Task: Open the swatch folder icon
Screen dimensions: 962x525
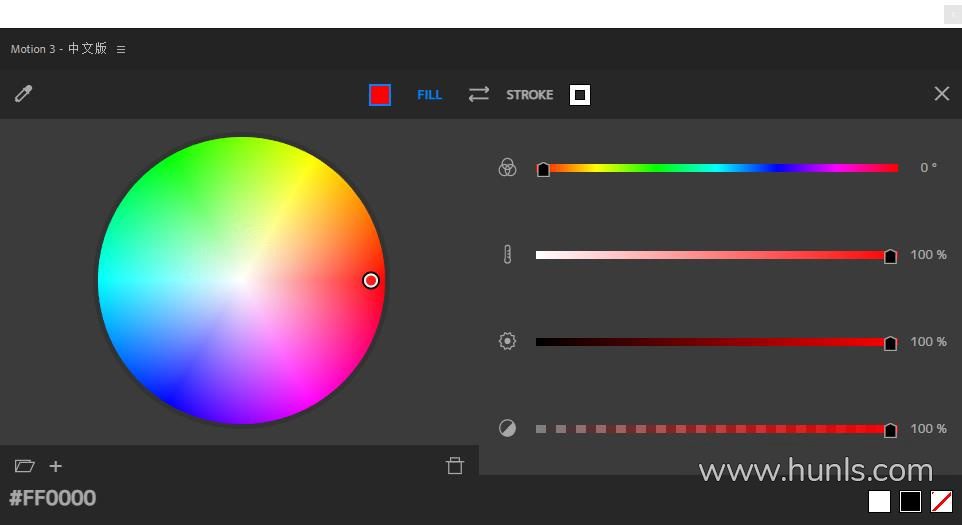Action: coord(25,466)
